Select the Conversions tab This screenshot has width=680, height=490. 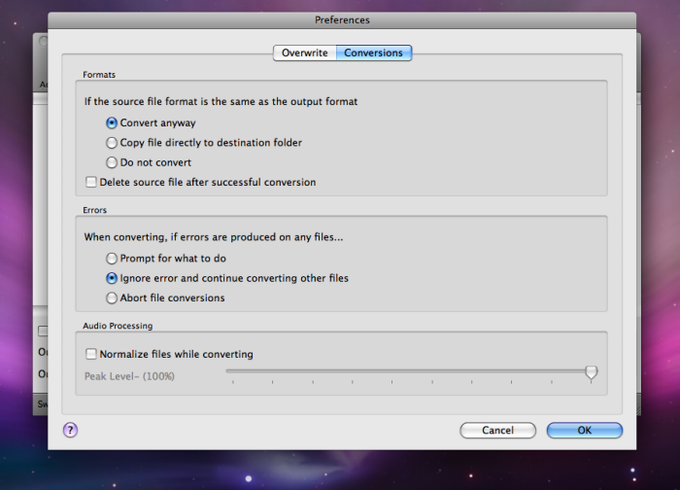point(373,53)
